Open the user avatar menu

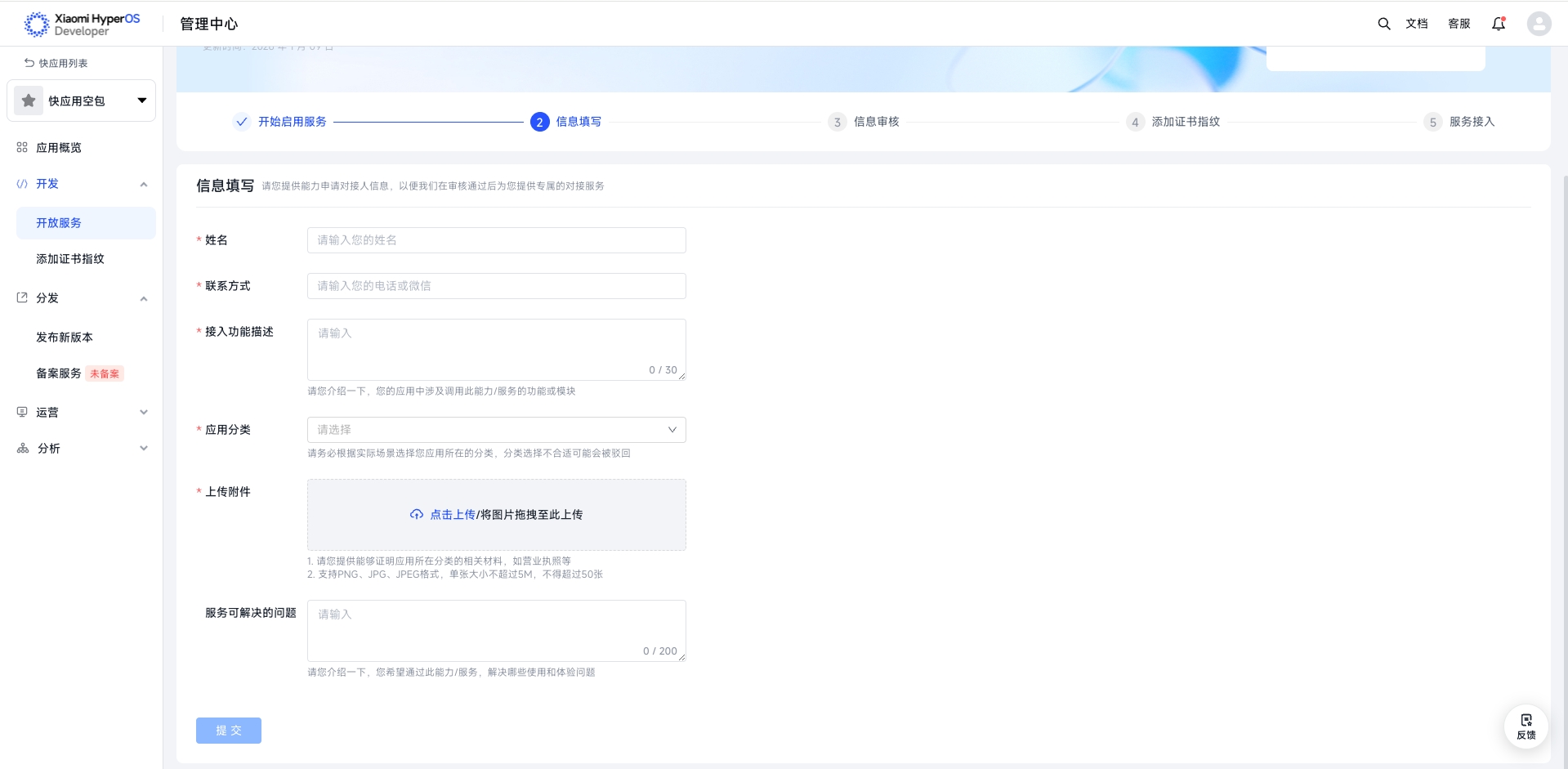(1539, 24)
